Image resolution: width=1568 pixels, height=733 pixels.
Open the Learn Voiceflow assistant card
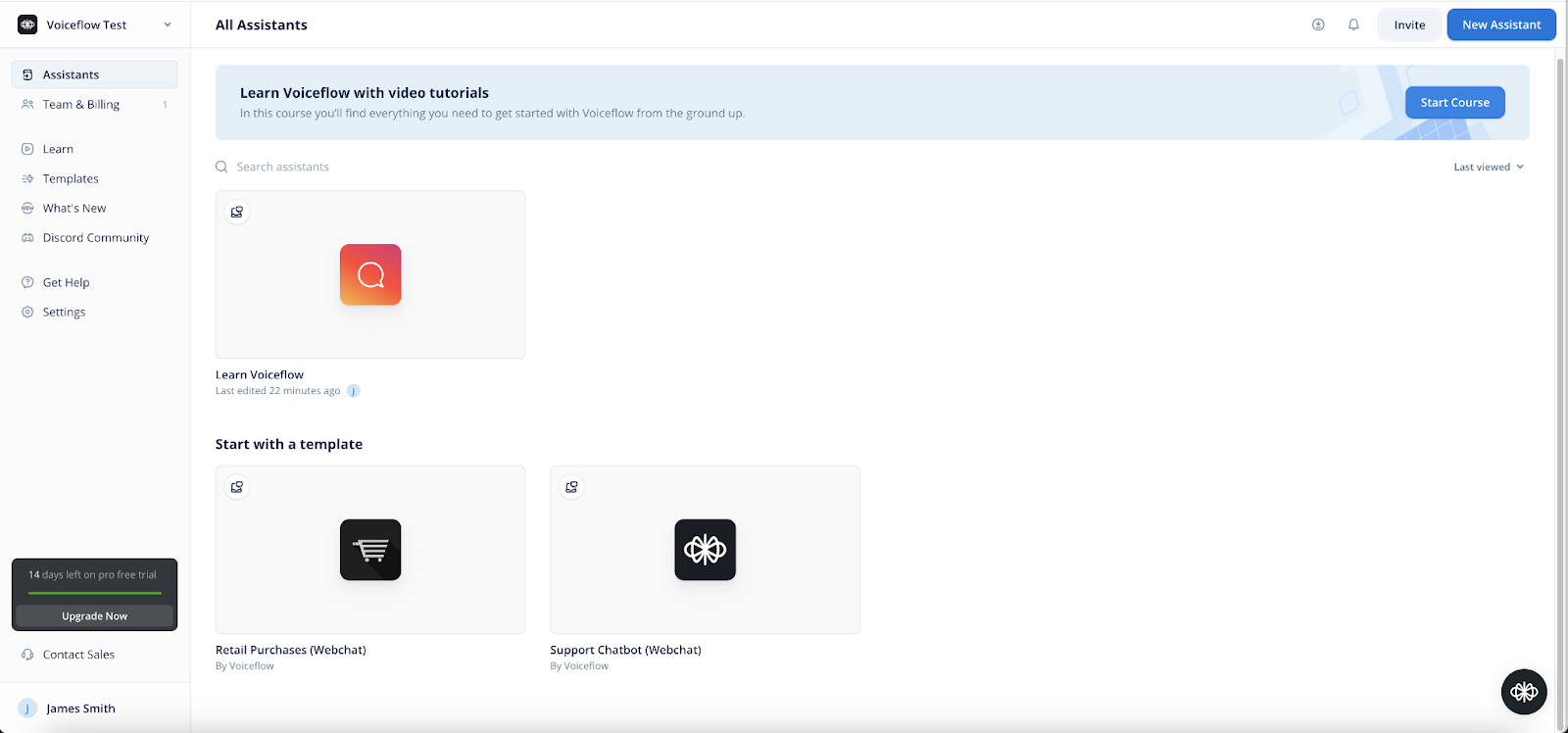(370, 274)
